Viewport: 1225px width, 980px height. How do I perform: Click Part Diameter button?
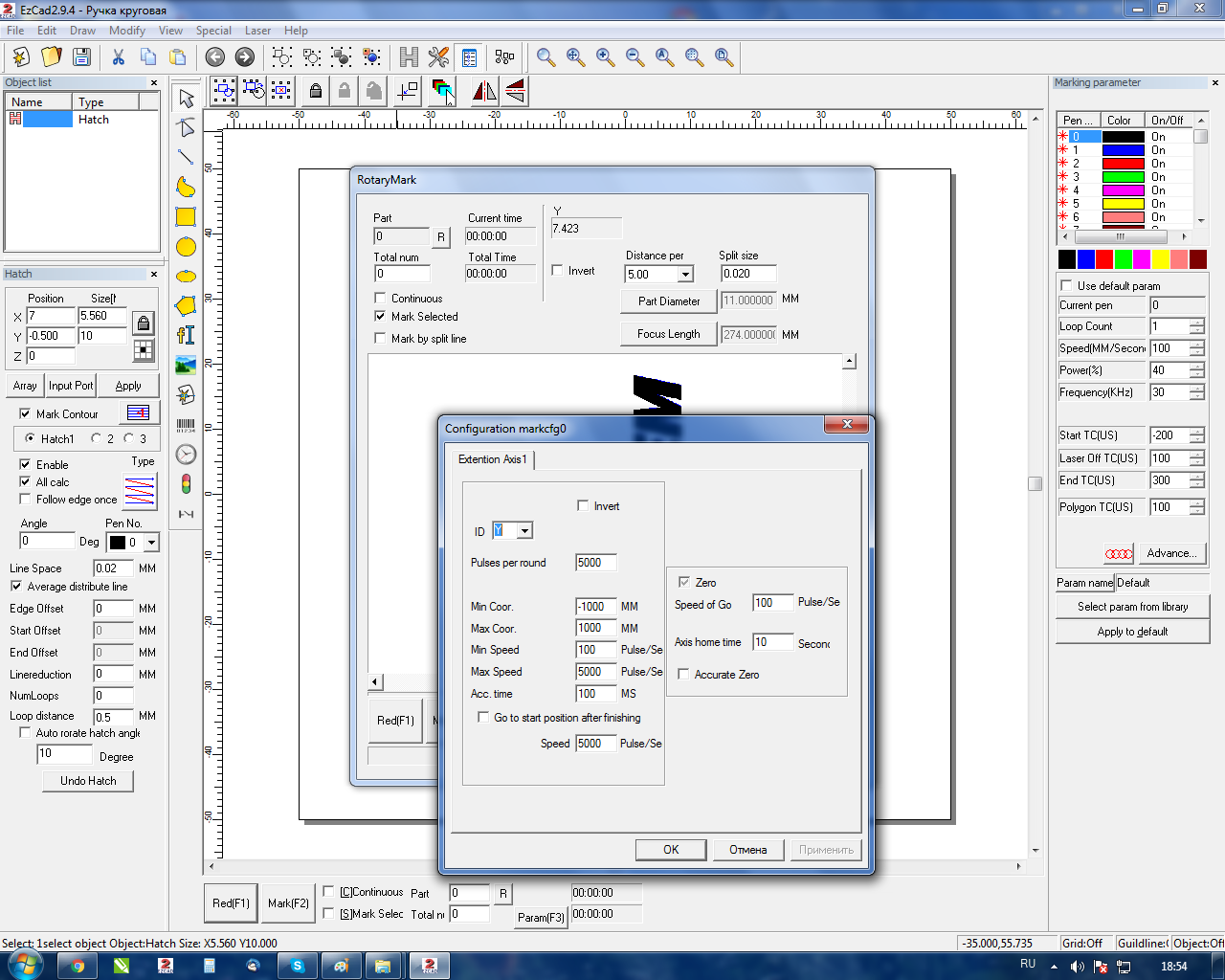tap(669, 301)
